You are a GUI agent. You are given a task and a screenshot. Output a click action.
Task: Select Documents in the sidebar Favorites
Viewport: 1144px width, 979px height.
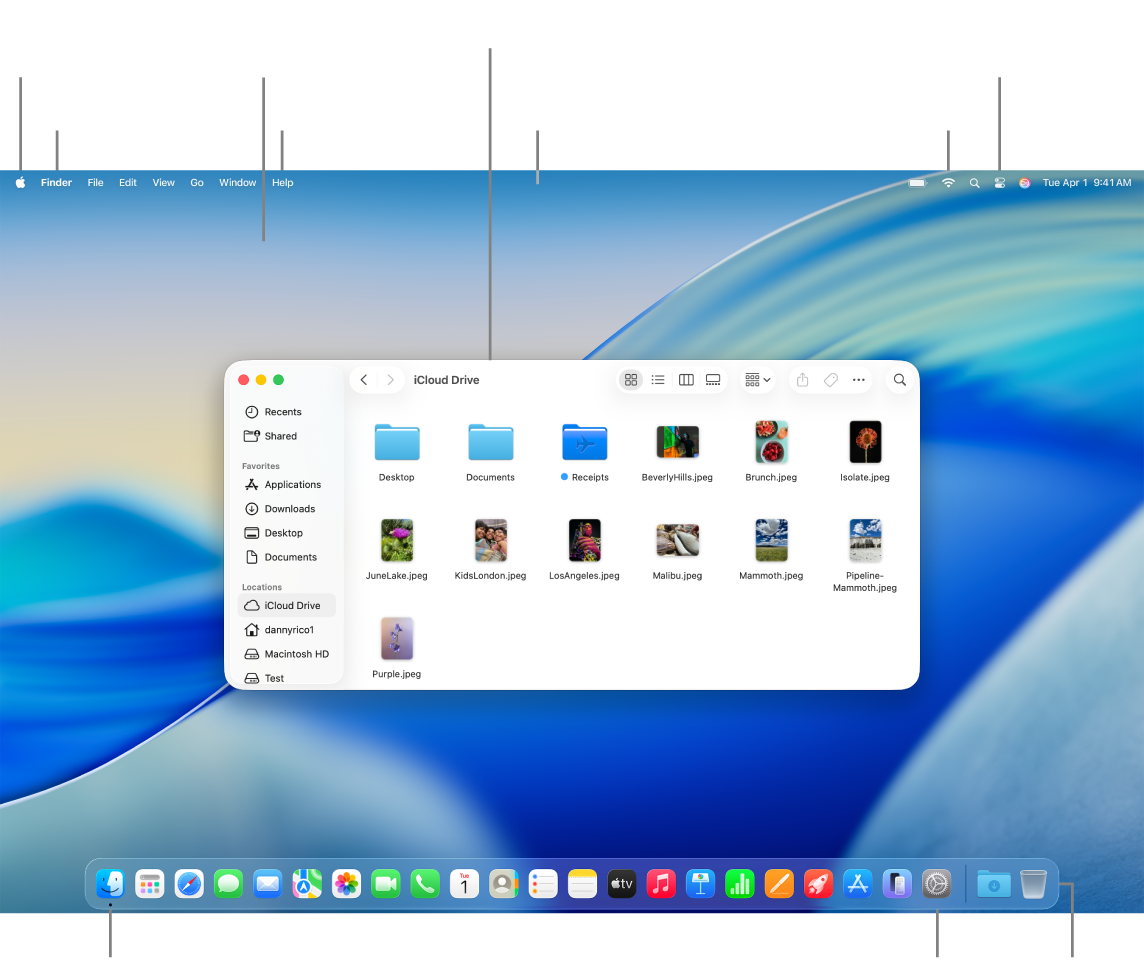(x=287, y=557)
